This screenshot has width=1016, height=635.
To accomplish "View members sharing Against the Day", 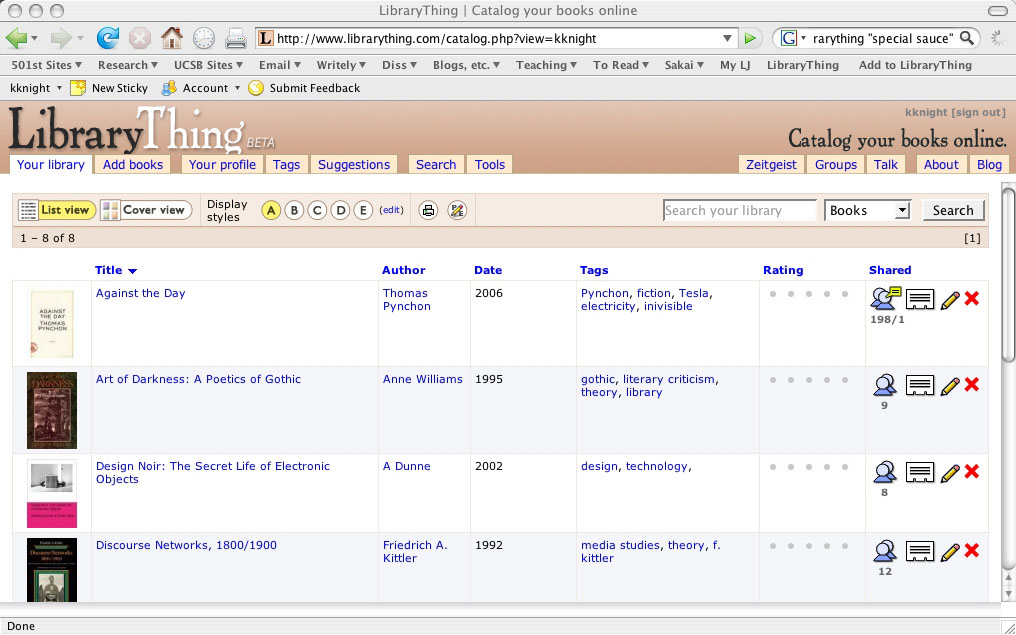I will (x=885, y=299).
